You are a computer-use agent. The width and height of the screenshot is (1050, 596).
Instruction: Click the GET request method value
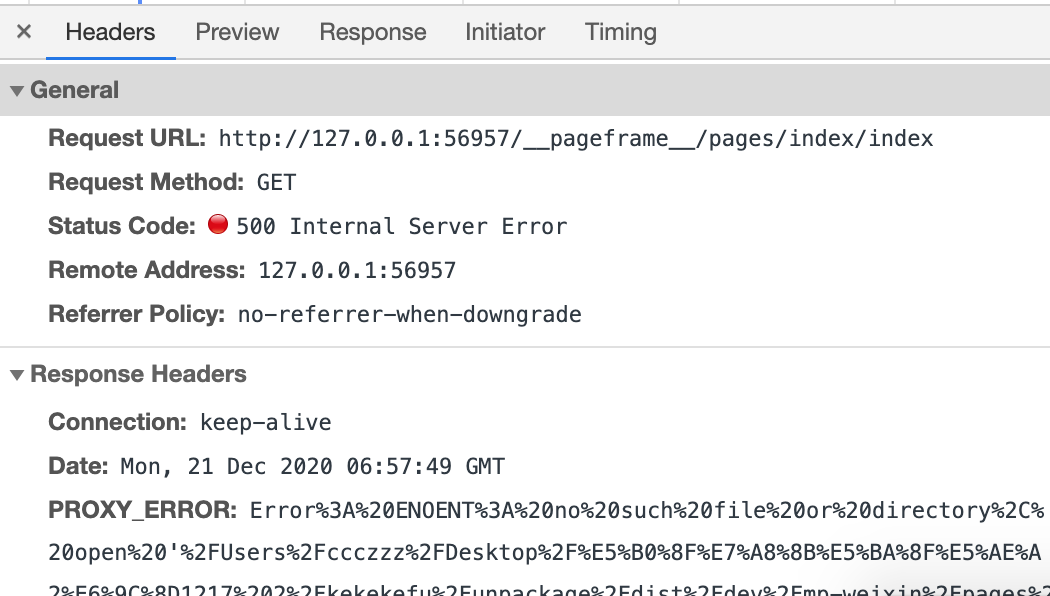click(x=277, y=182)
